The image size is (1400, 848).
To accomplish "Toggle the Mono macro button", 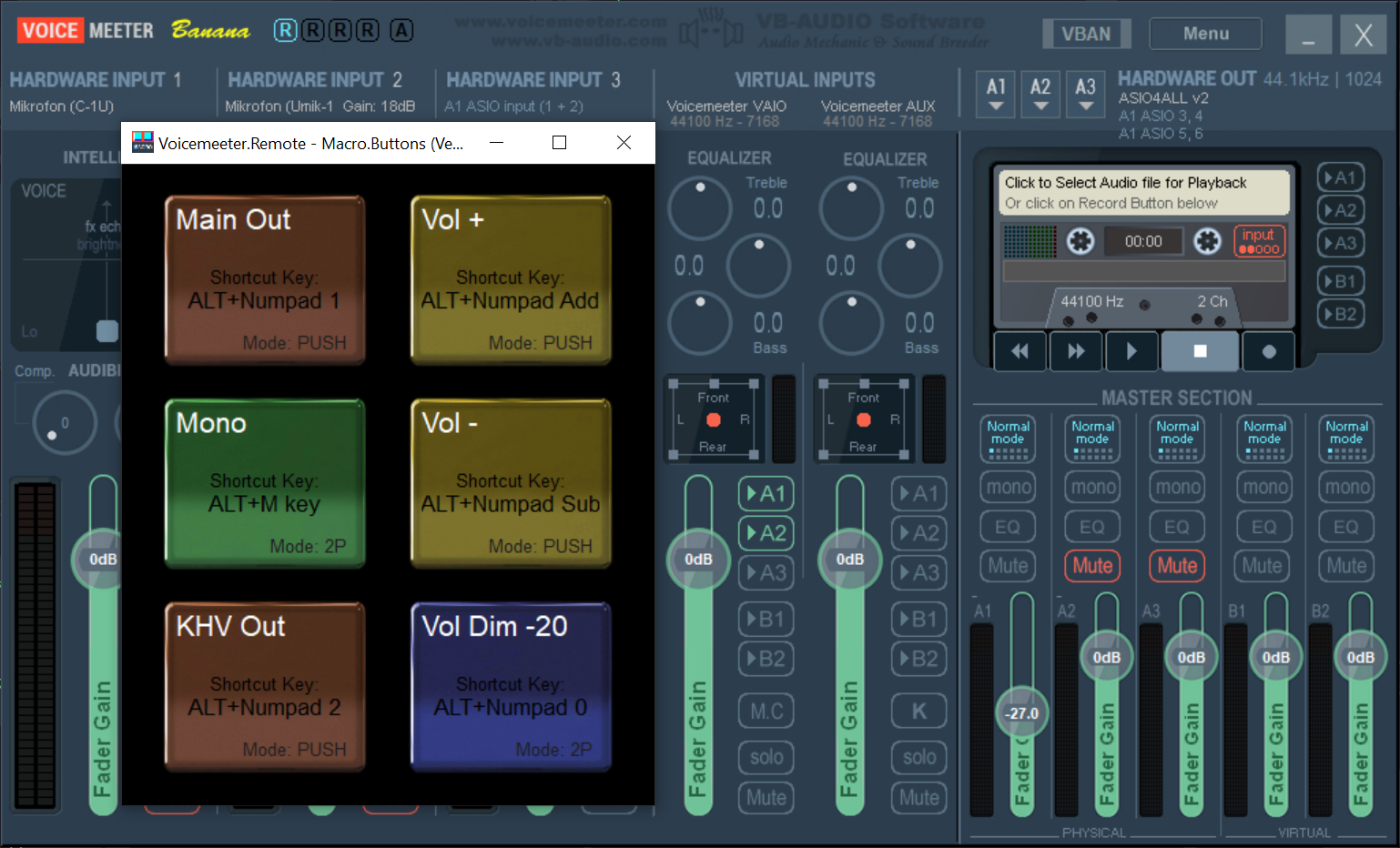I will coord(265,483).
